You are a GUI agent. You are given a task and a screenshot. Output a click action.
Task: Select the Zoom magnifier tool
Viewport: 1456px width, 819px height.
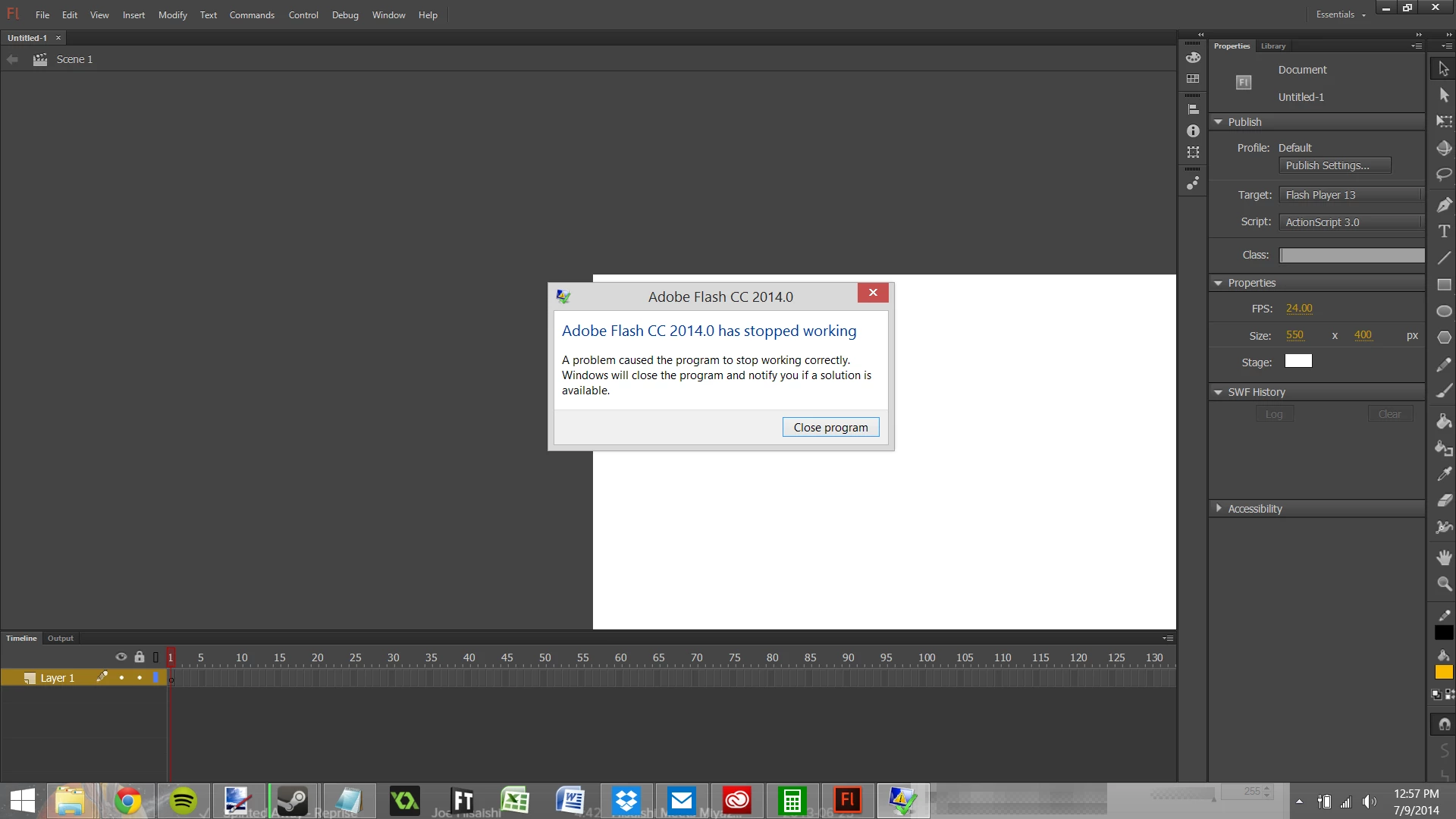pos(1444,584)
